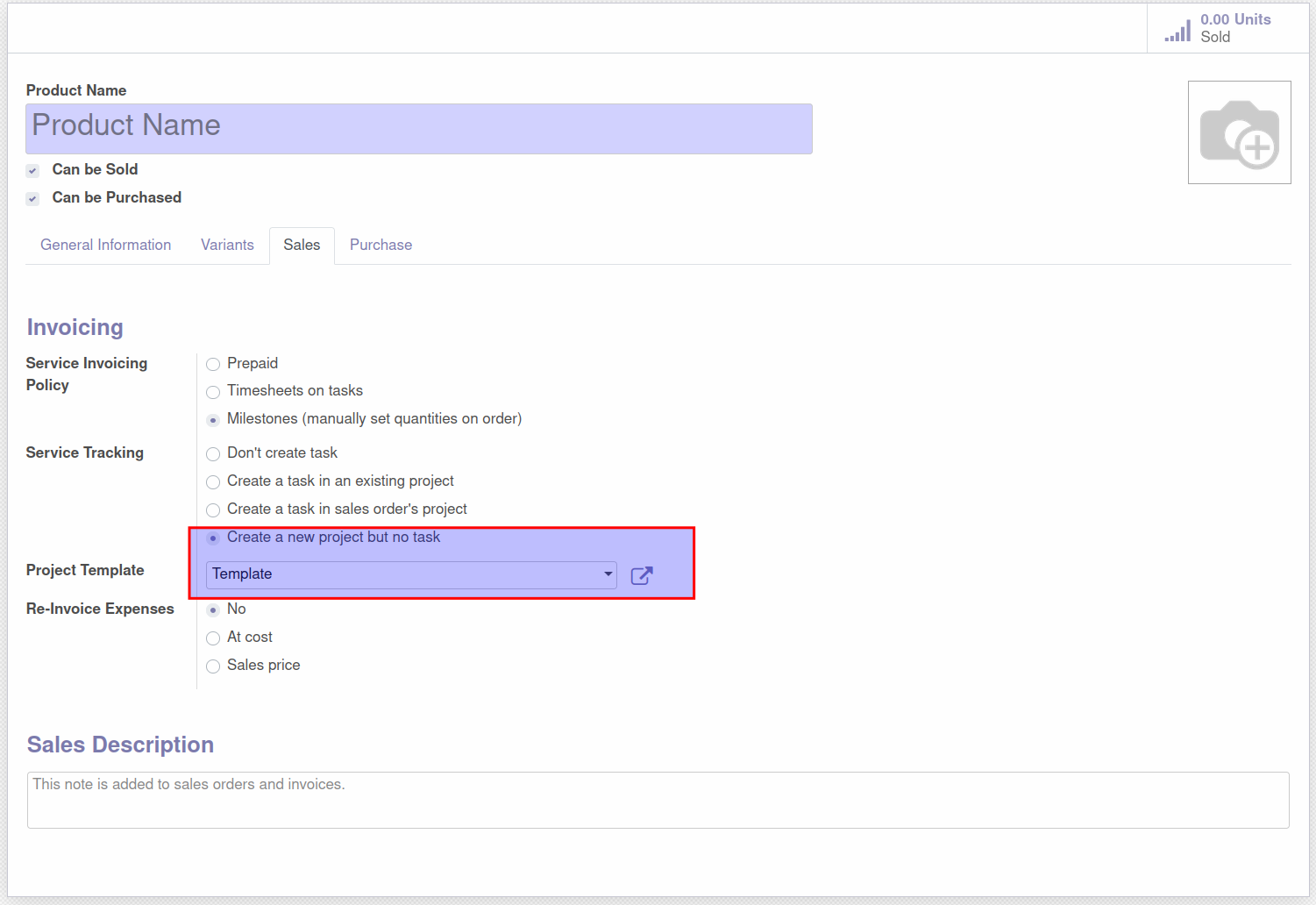Click the camera add-photo icon
Screen dimensions: 1316x905
1239,133
